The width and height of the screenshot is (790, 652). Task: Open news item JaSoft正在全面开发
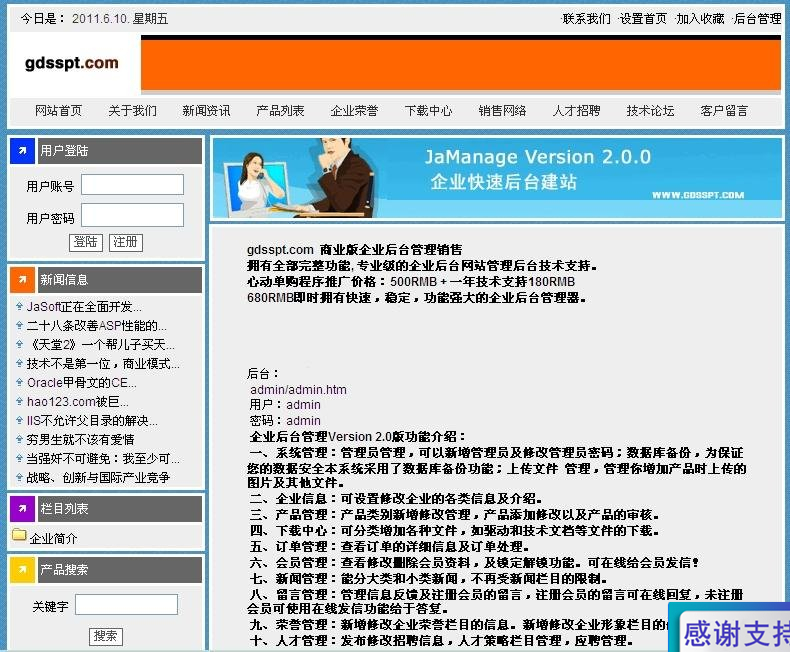(x=84, y=306)
